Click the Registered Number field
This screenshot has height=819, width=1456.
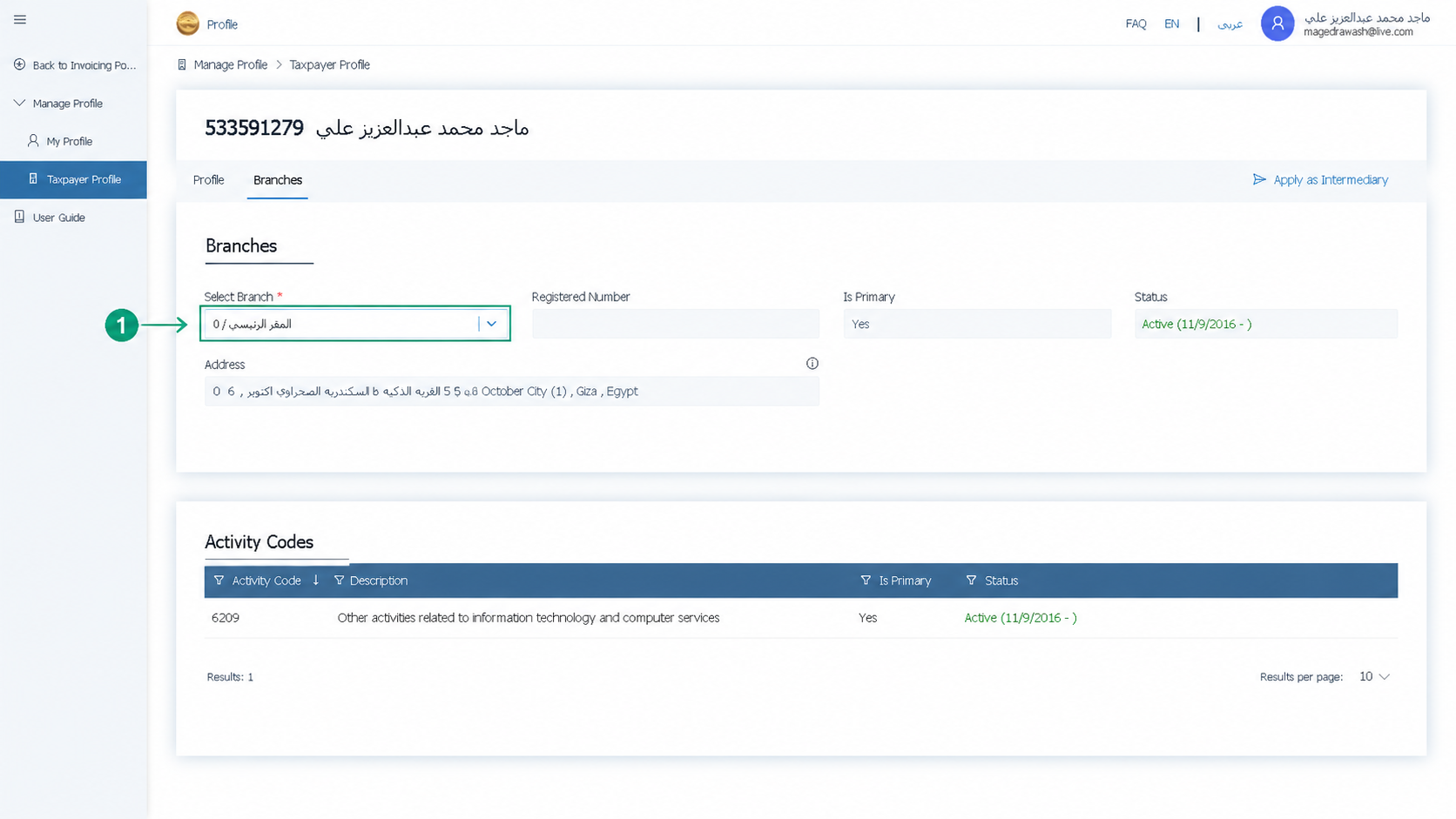[676, 324]
